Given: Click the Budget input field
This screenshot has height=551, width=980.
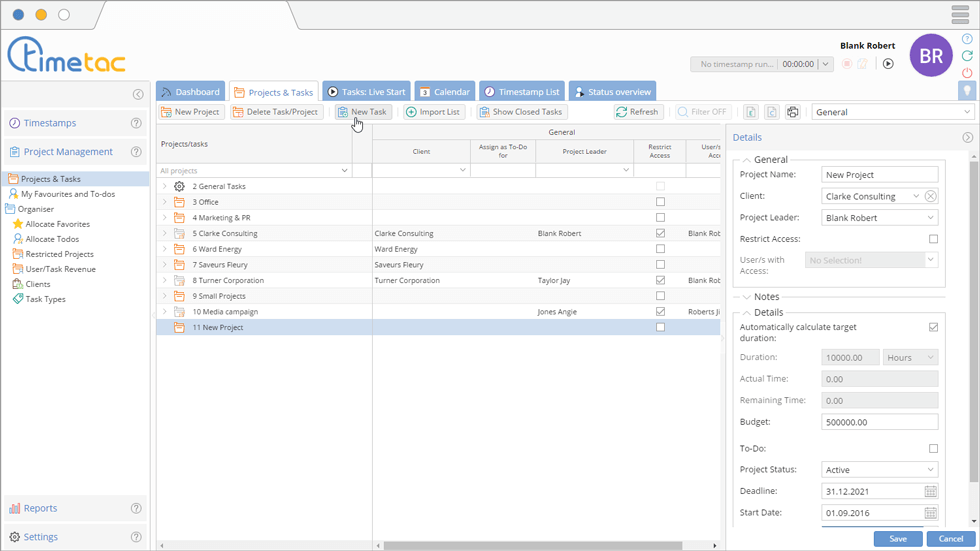Looking at the screenshot, I should [x=879, y=422].
